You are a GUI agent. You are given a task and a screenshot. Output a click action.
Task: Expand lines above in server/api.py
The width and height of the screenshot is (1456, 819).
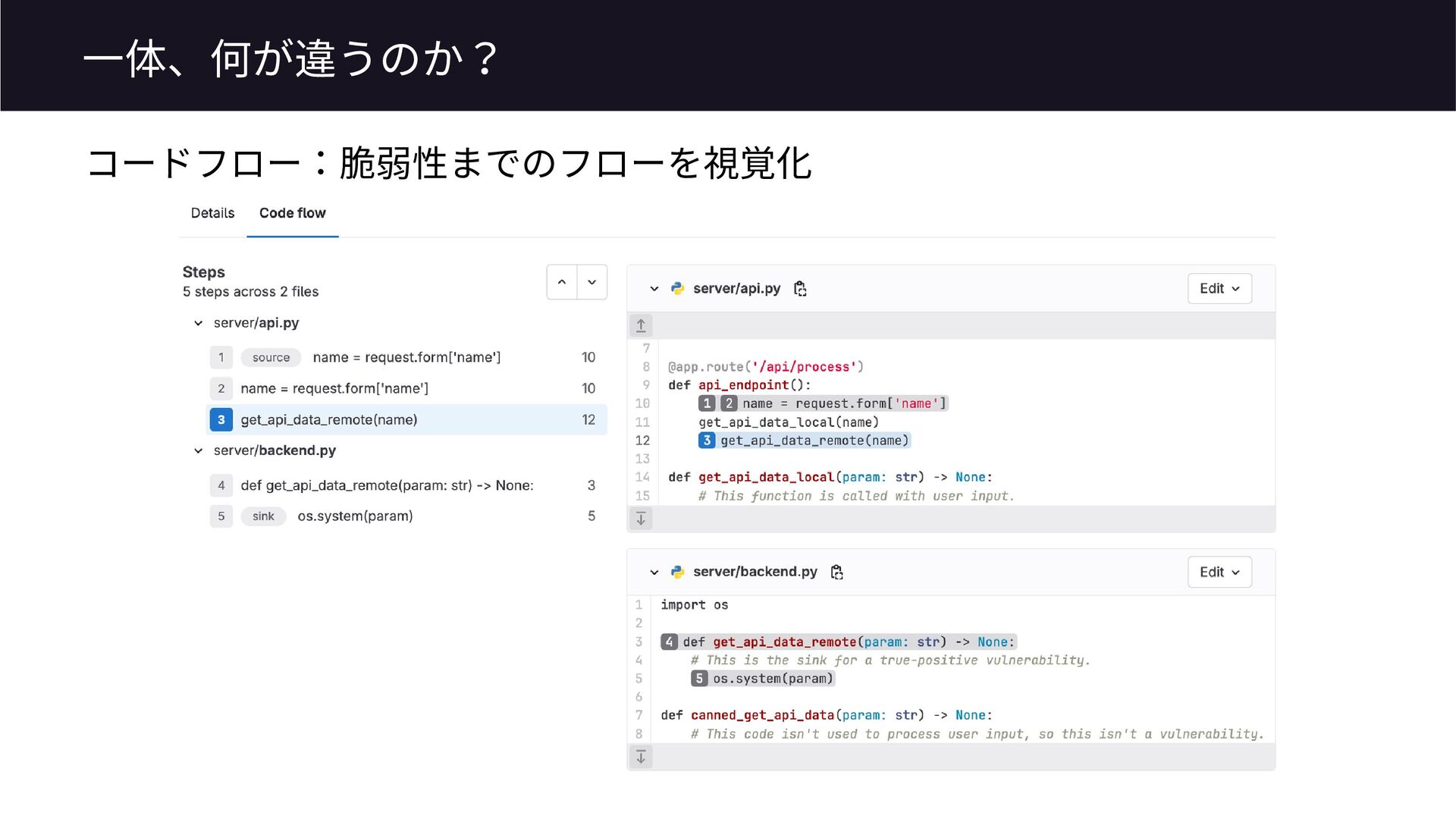[x=641, y=325]
